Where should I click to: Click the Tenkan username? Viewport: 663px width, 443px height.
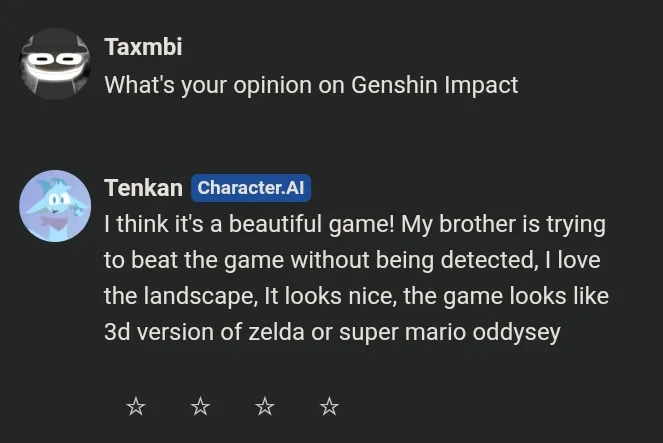click(x=143, y=188)
